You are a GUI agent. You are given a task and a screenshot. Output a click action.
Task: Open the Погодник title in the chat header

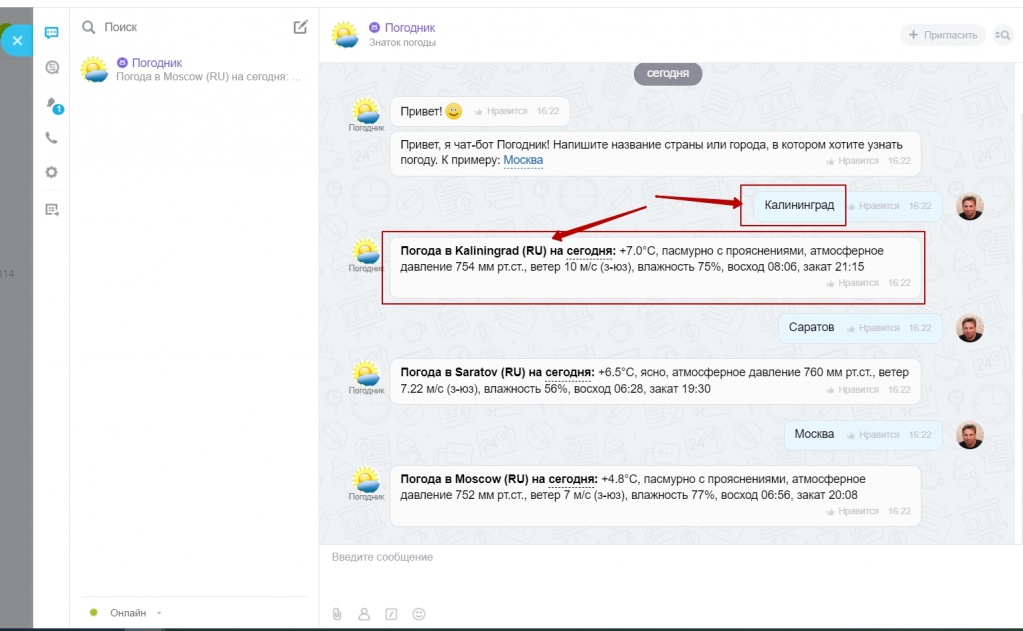pos(410,27)
